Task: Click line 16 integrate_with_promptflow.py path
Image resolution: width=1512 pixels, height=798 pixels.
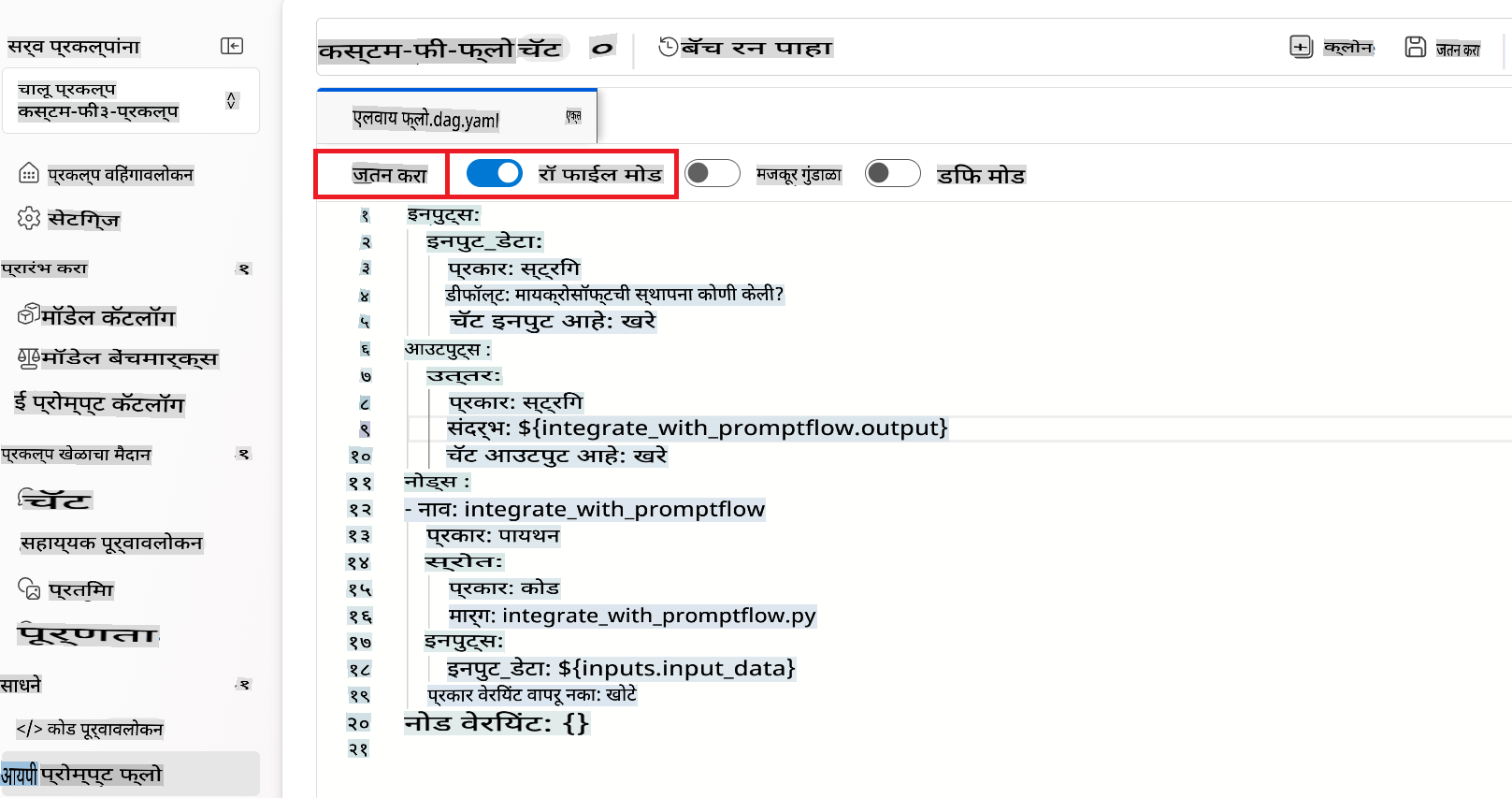Action: point(659,616)
